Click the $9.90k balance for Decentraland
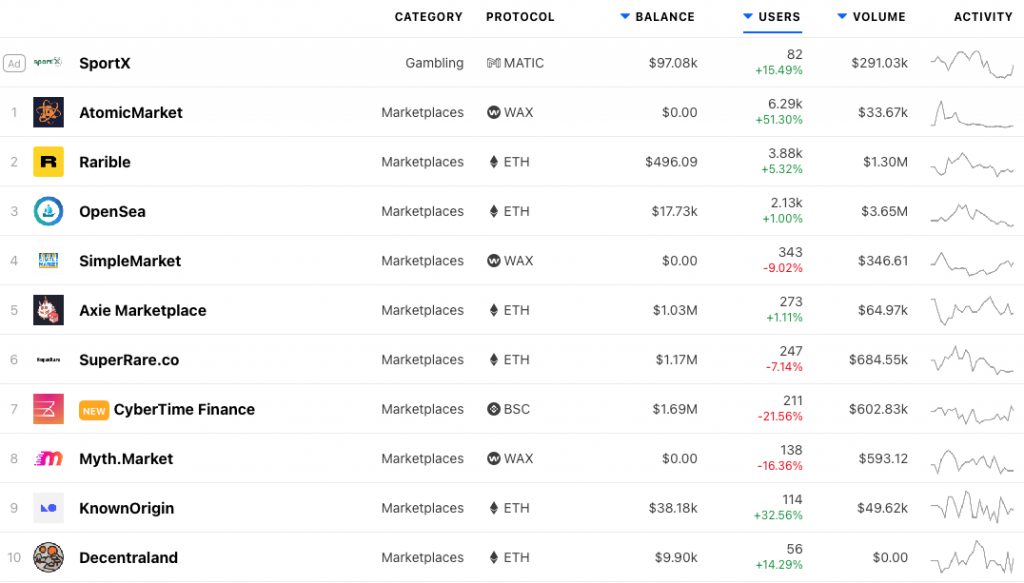Screen dimensions: 1024x583 point(676,558)
